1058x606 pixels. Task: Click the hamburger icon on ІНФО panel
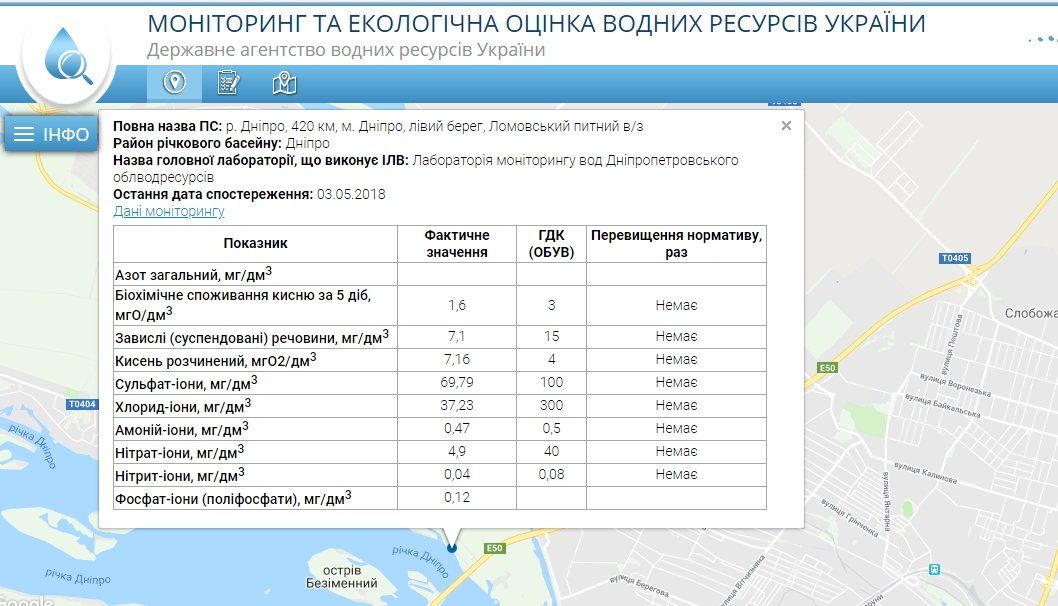click(25, 133)
